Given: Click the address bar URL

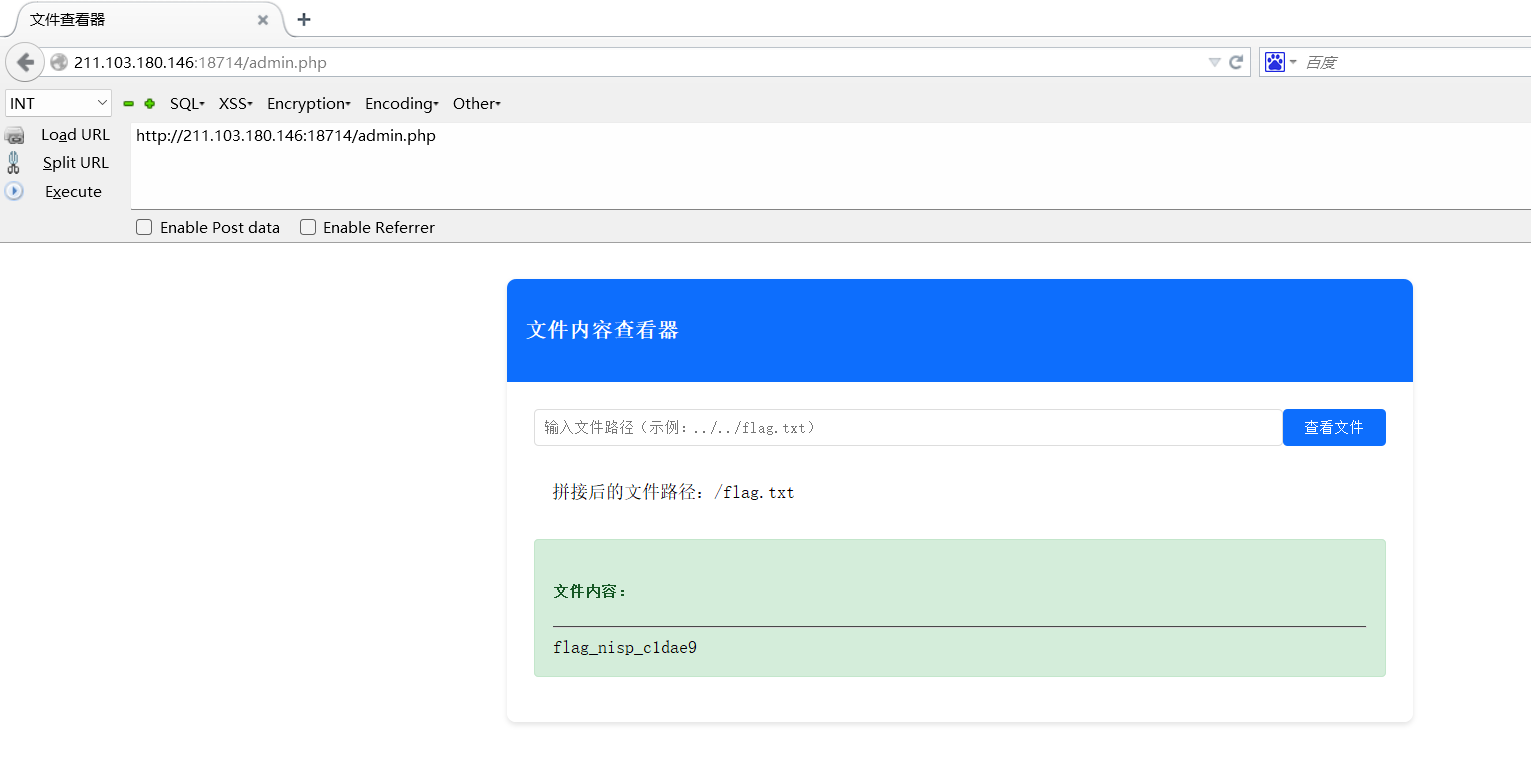Looking at the screenshot, I should [x=200, y=62].
